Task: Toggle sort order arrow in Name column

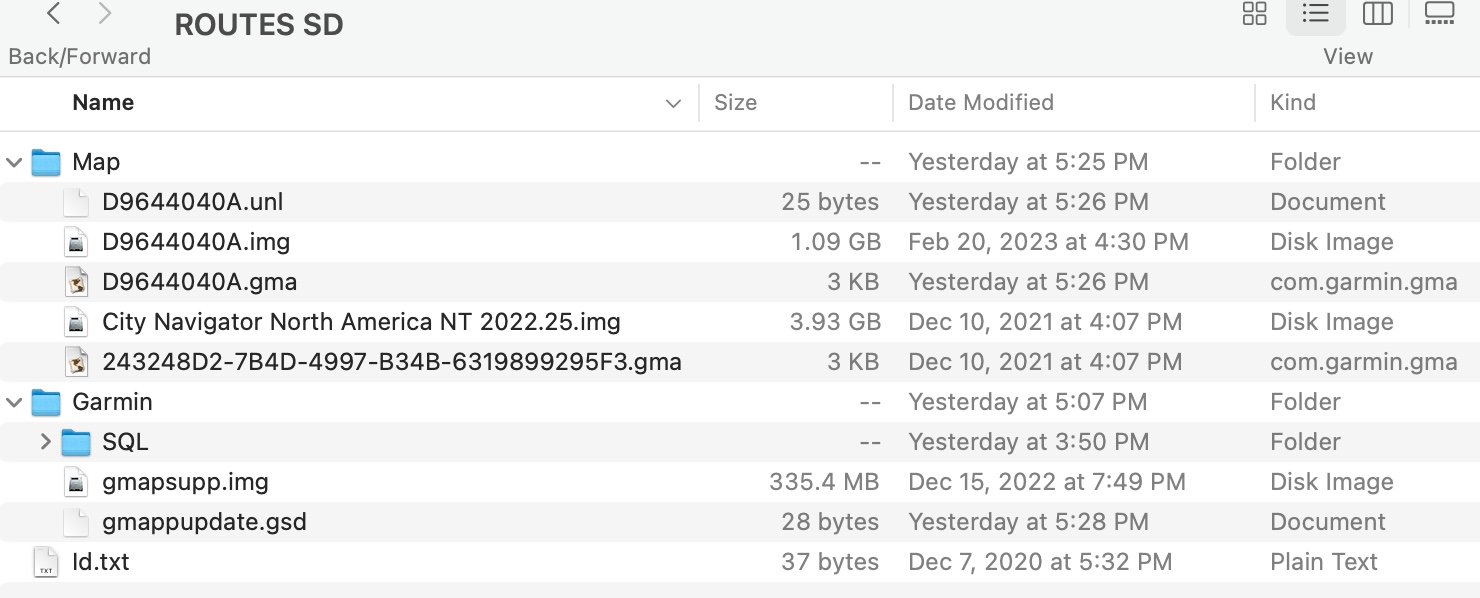Action: pos(673,103)
